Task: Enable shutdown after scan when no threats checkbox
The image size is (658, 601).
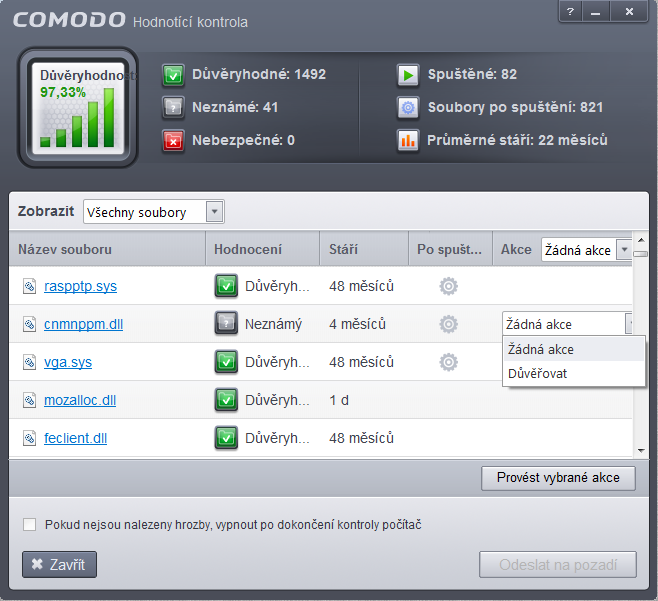Action: pyautogui.click(x=30, y=525)
